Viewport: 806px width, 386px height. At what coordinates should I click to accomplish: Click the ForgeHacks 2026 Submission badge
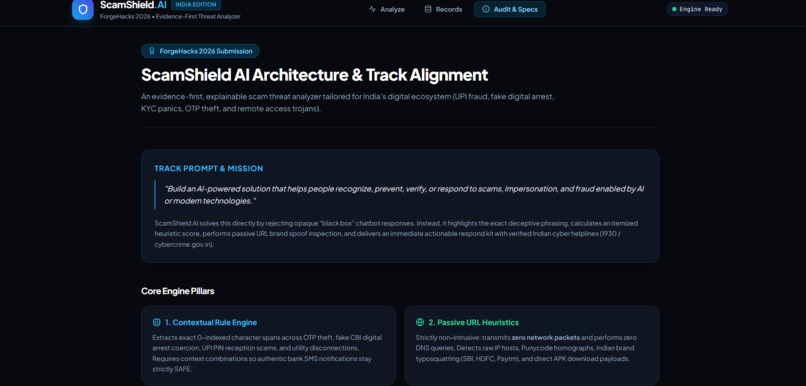(x=200, y=51)
